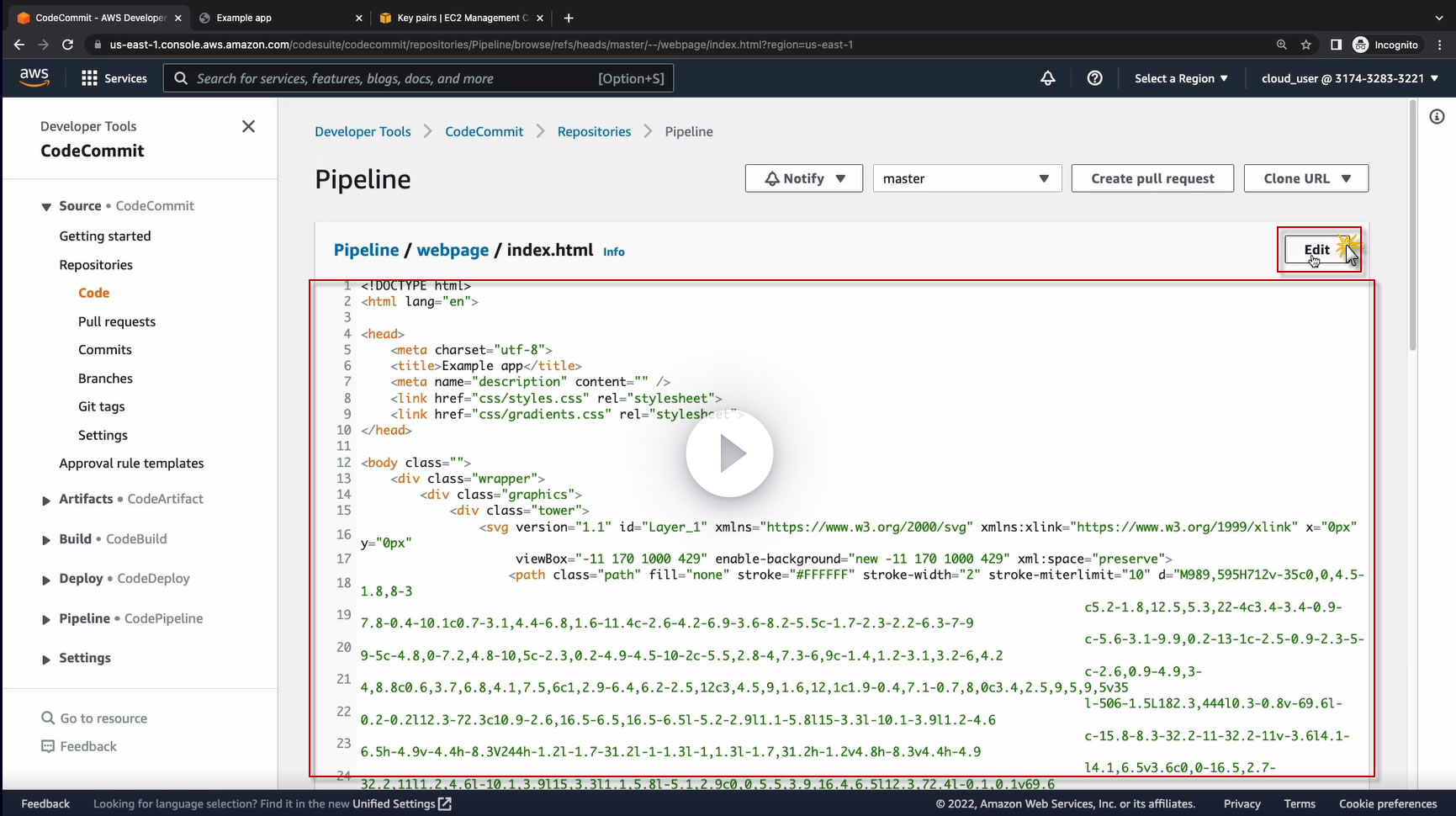Open the info panel icon at right edge
Image resolution: width=1456 pixels, height=816 pixels.
(1437, 117)
